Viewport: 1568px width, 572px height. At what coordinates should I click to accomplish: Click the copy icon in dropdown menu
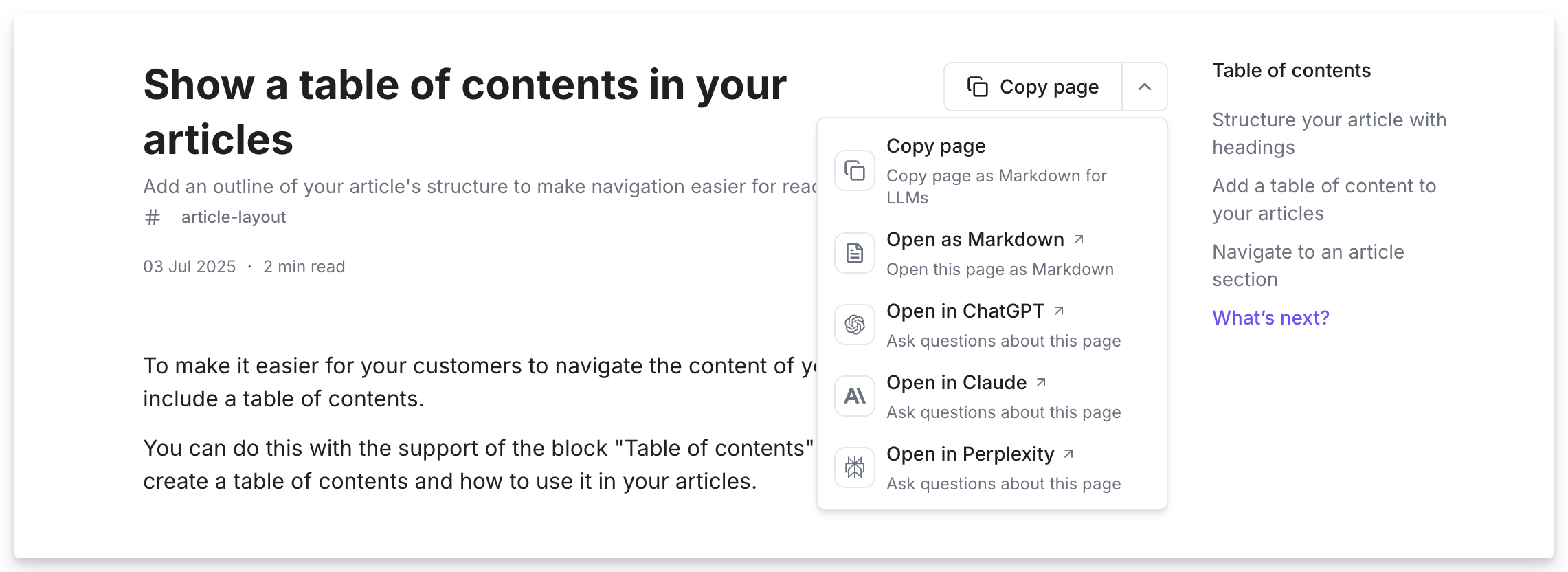tap(855, 170)
